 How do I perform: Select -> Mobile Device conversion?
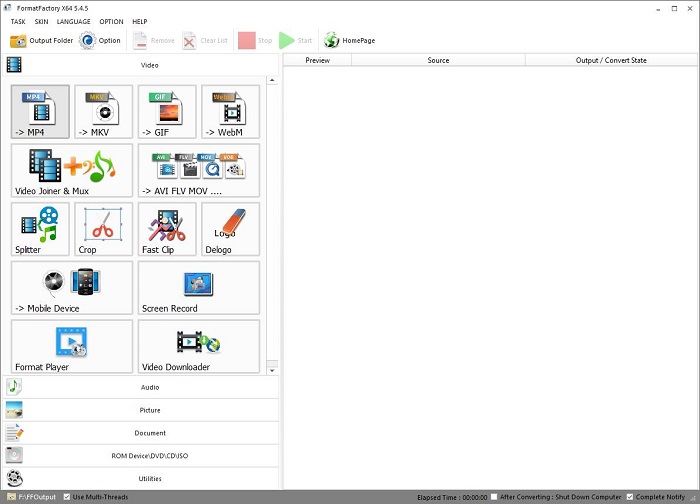click(x=72, y=287)
